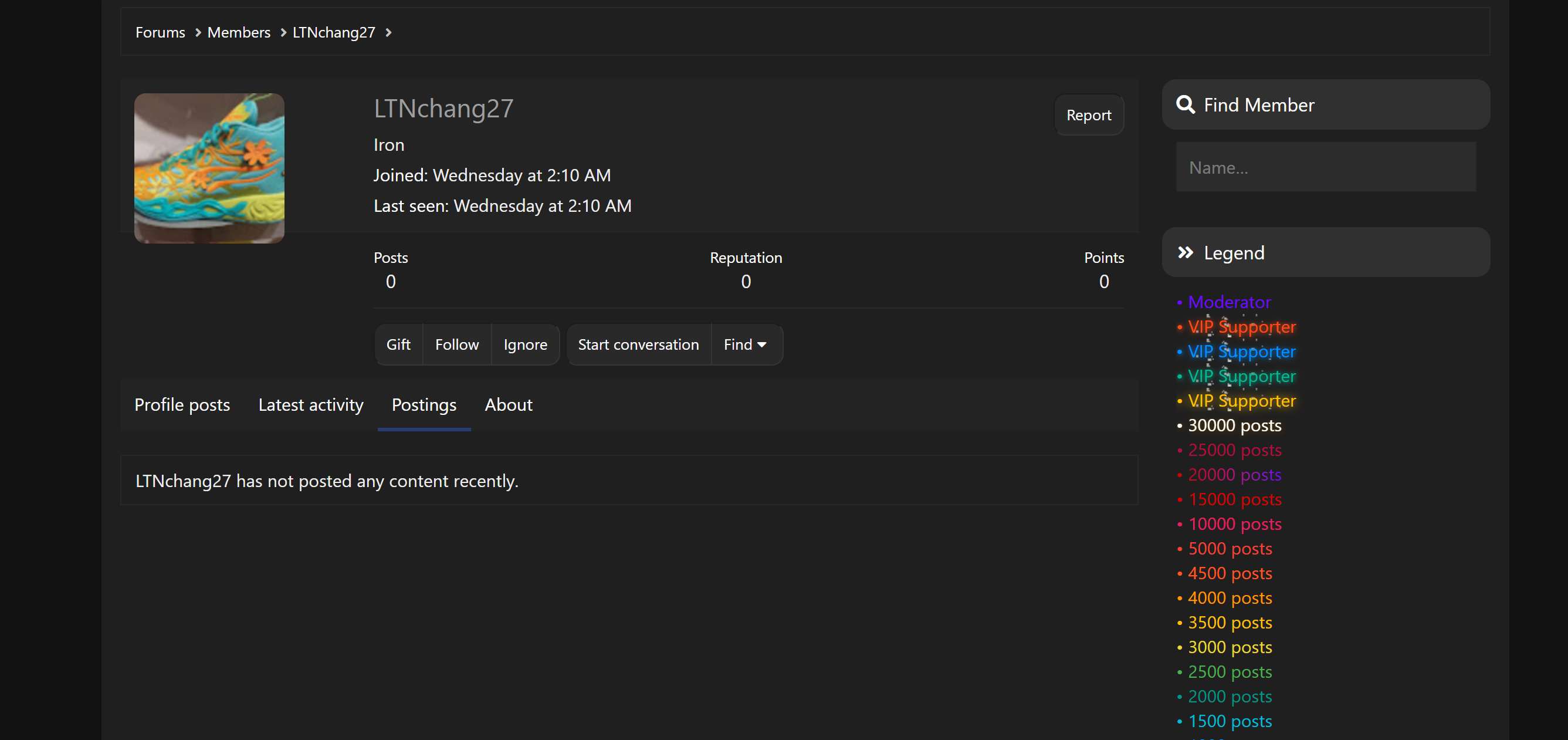Ignore this member

(525, 344)
